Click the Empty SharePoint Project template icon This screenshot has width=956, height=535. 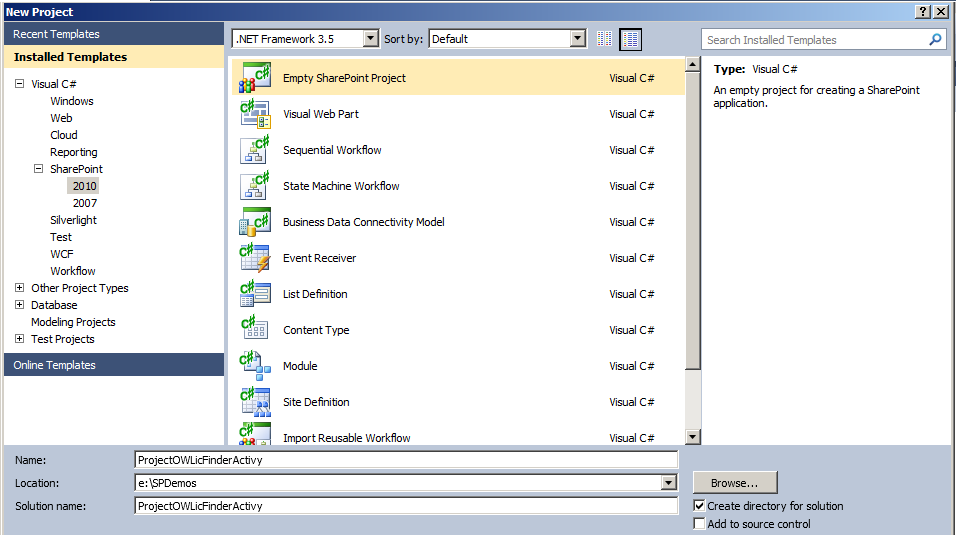pos(255,77)
